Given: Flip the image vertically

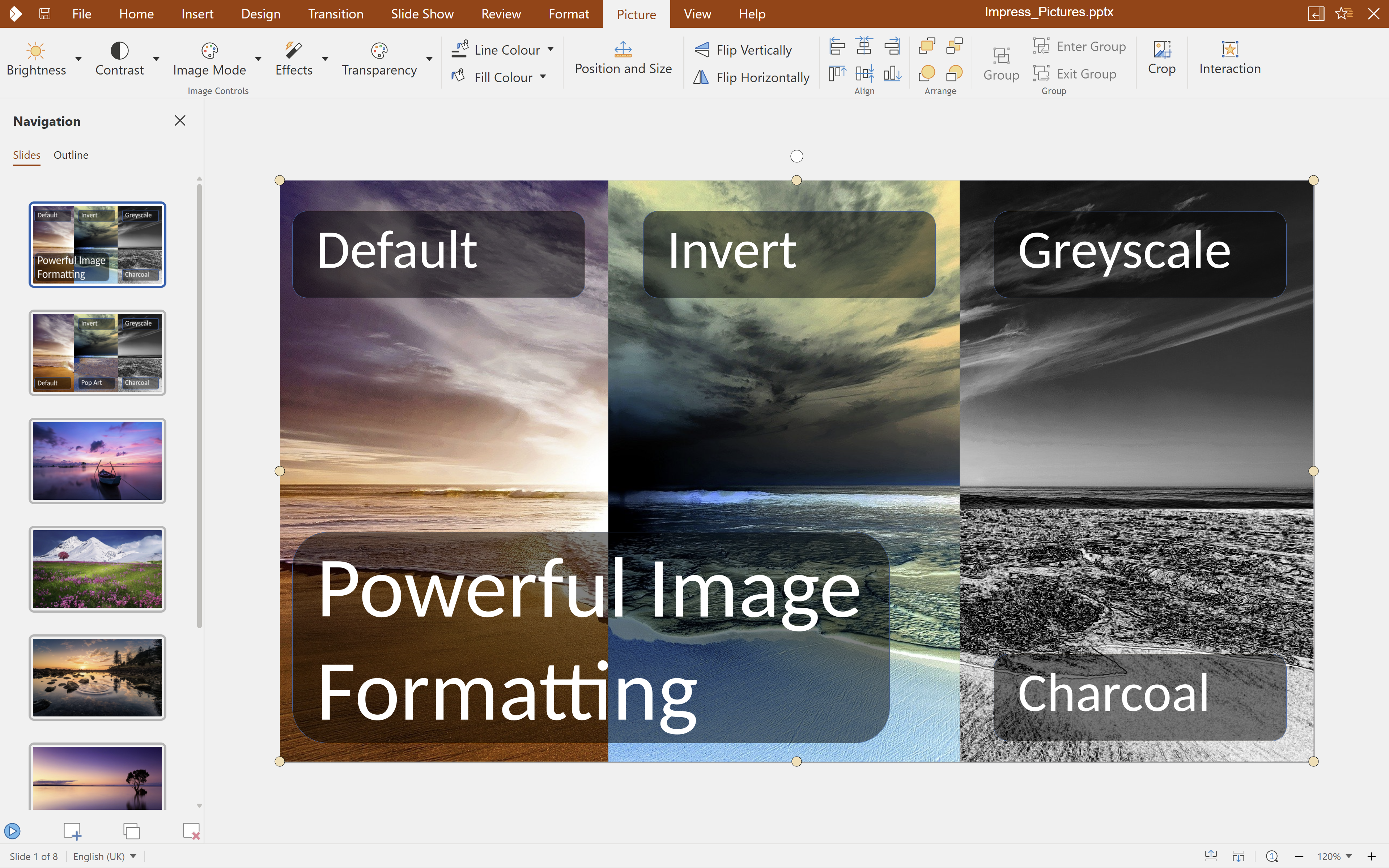Looking at the screenshot, I should 743,50.
